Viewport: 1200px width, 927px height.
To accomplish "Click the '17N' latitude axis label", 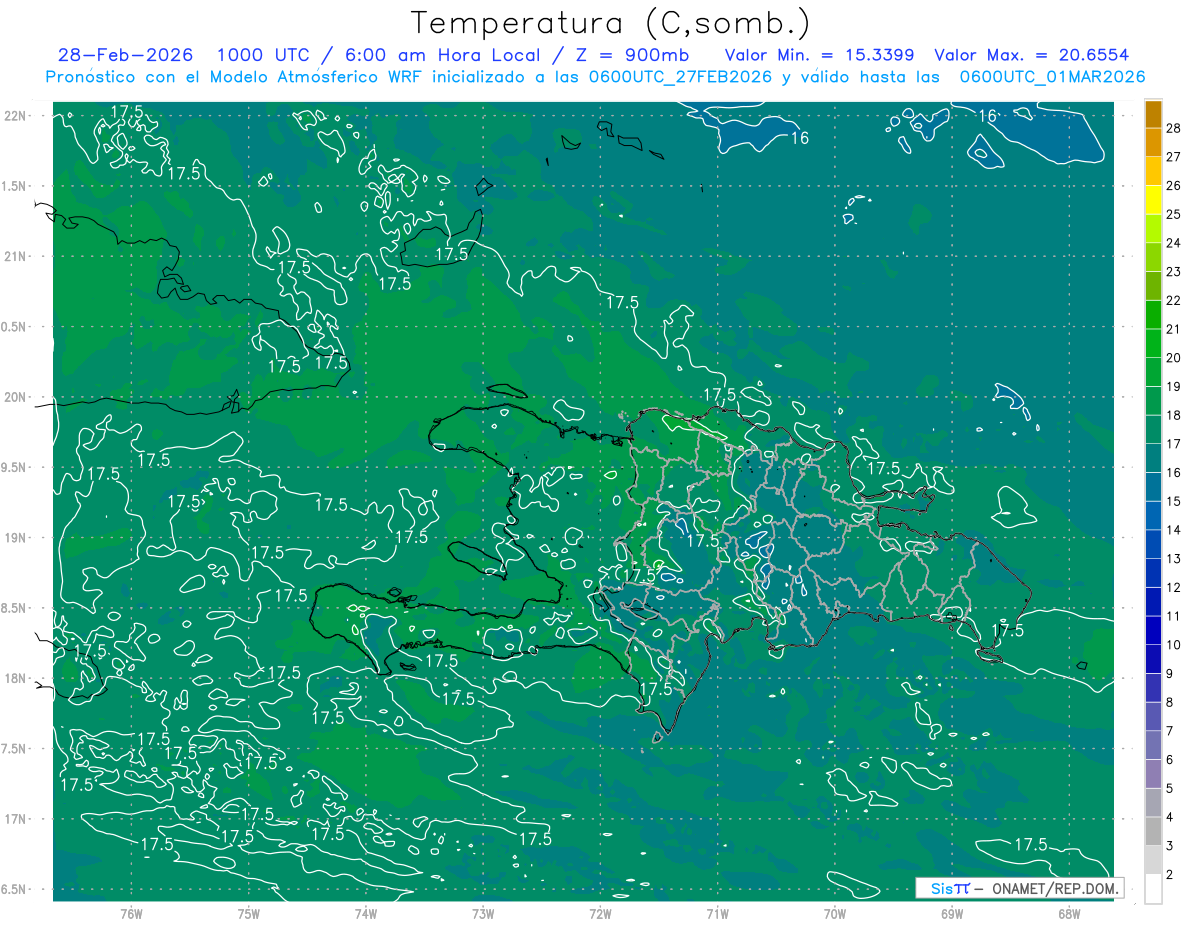I will point(14,819).
